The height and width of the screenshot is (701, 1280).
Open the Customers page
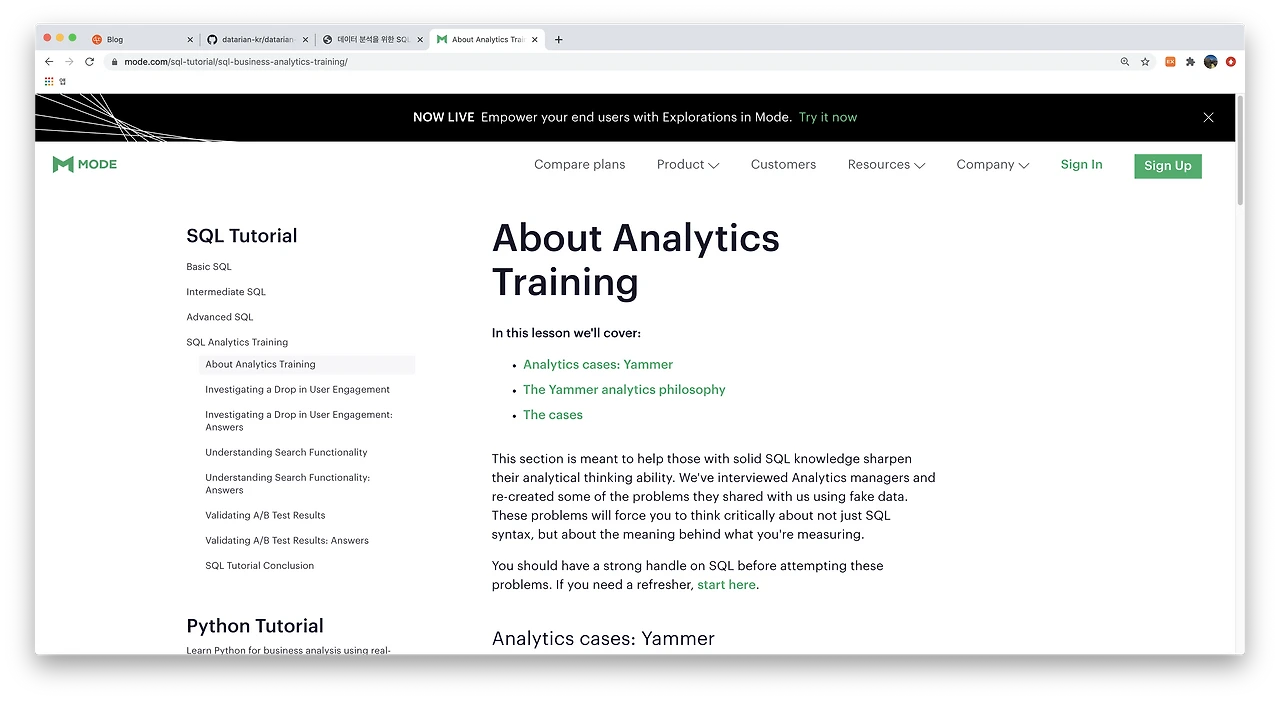coord(783,165)
